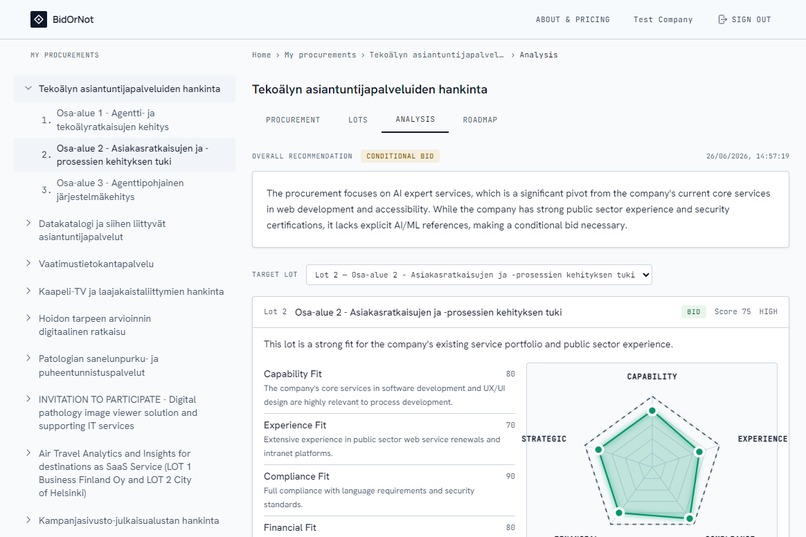Open the truncated Tekoälyn asiantuntijapalvel… breadcrumb
806x537 pixels.
point(437,55)
